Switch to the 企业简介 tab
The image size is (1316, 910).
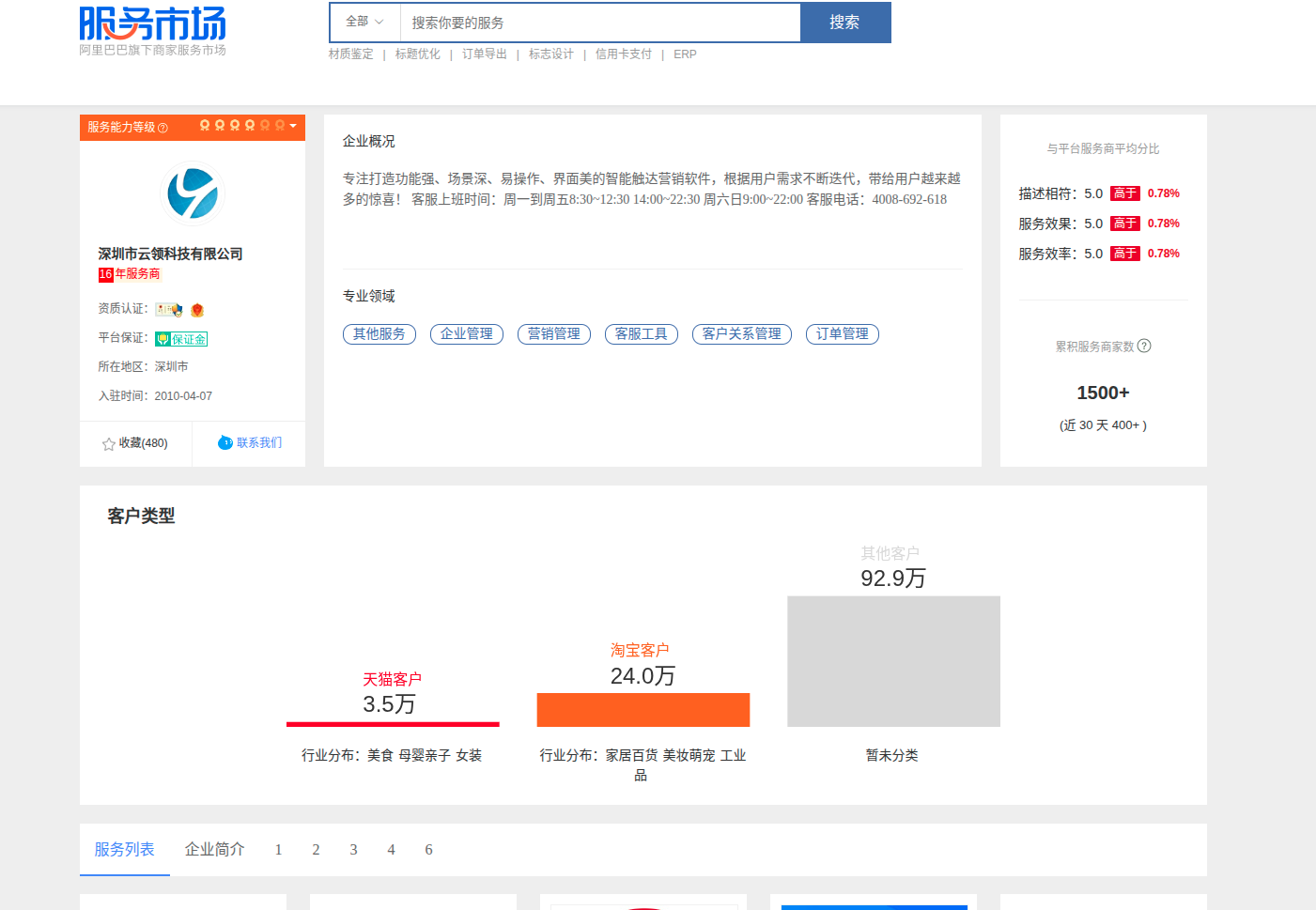(x=214, y=849)
